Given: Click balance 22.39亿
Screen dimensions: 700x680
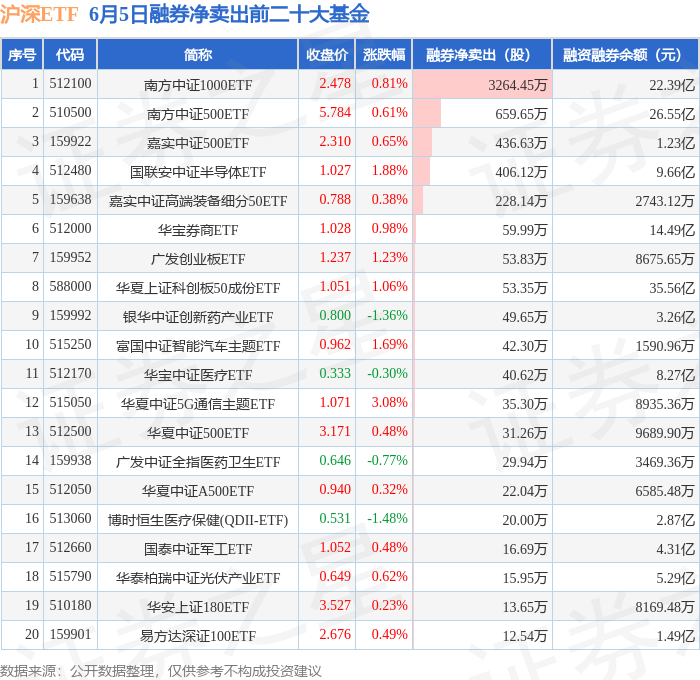Looking at the screenshot, I should pyautogui.click(x=672, y=85).
